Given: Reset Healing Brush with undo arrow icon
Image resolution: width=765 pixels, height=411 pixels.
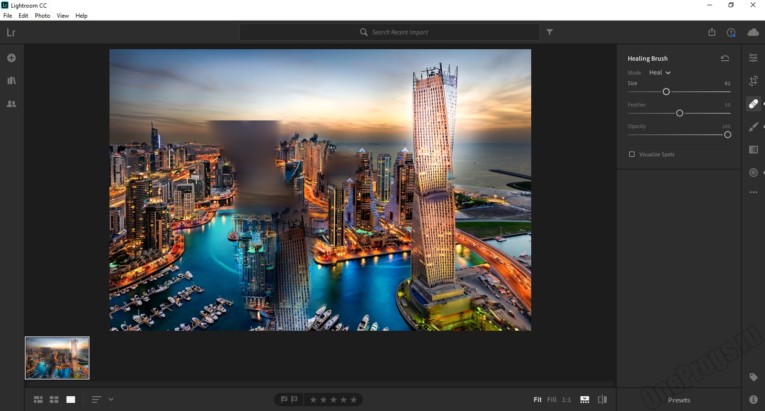Looking at the screenshot, I should point(725,58).
